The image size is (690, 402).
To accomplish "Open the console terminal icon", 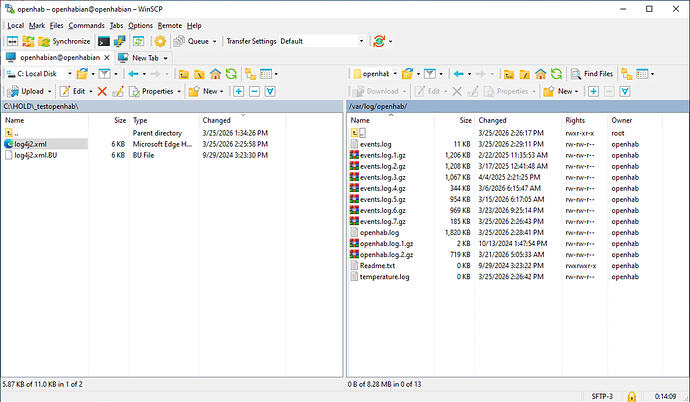I will (103, 41).
